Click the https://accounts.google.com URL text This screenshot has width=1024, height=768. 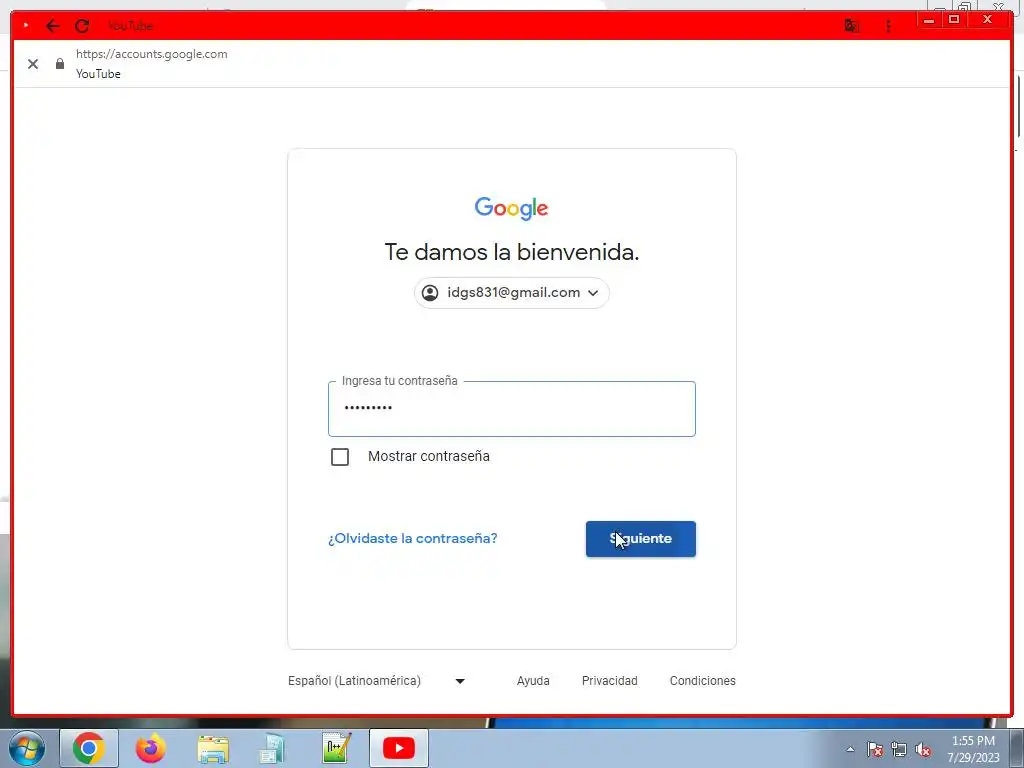coord(152,54)
